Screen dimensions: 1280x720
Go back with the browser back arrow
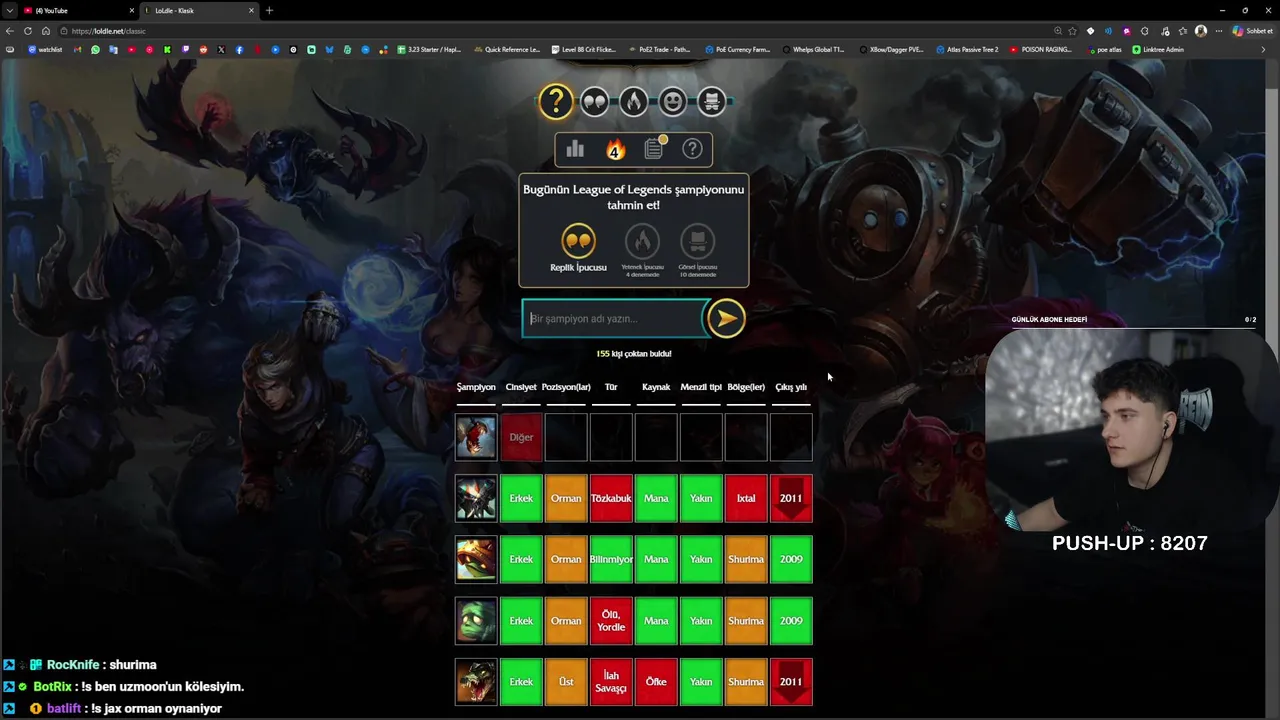[11, 31]
